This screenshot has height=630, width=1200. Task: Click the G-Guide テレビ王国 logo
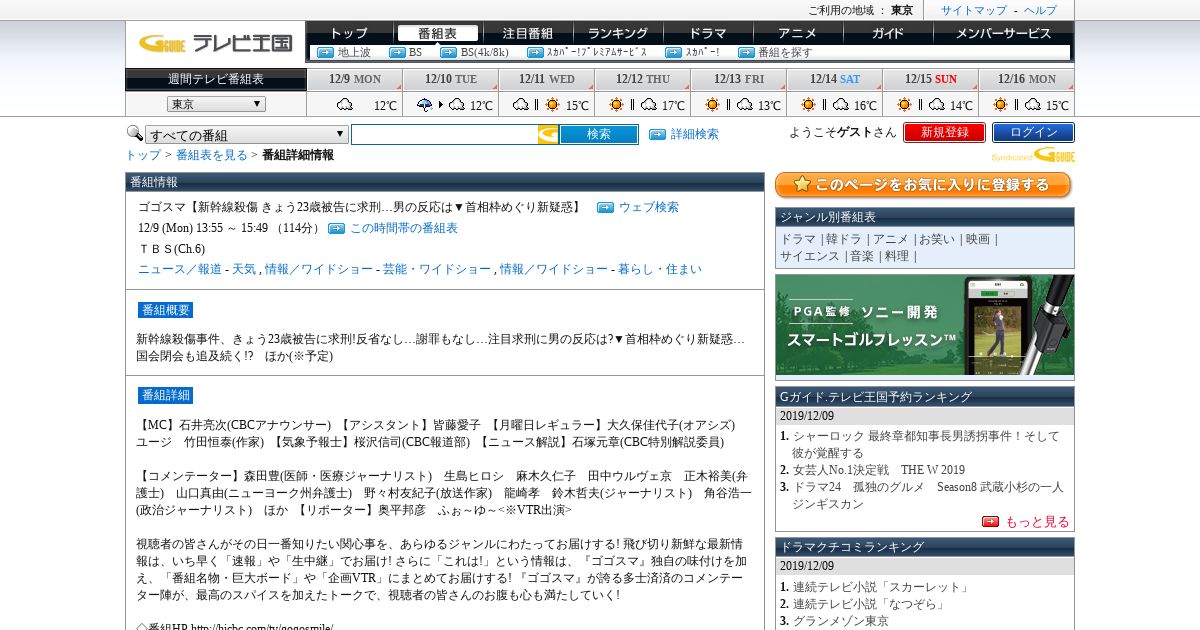click(215, 43)
